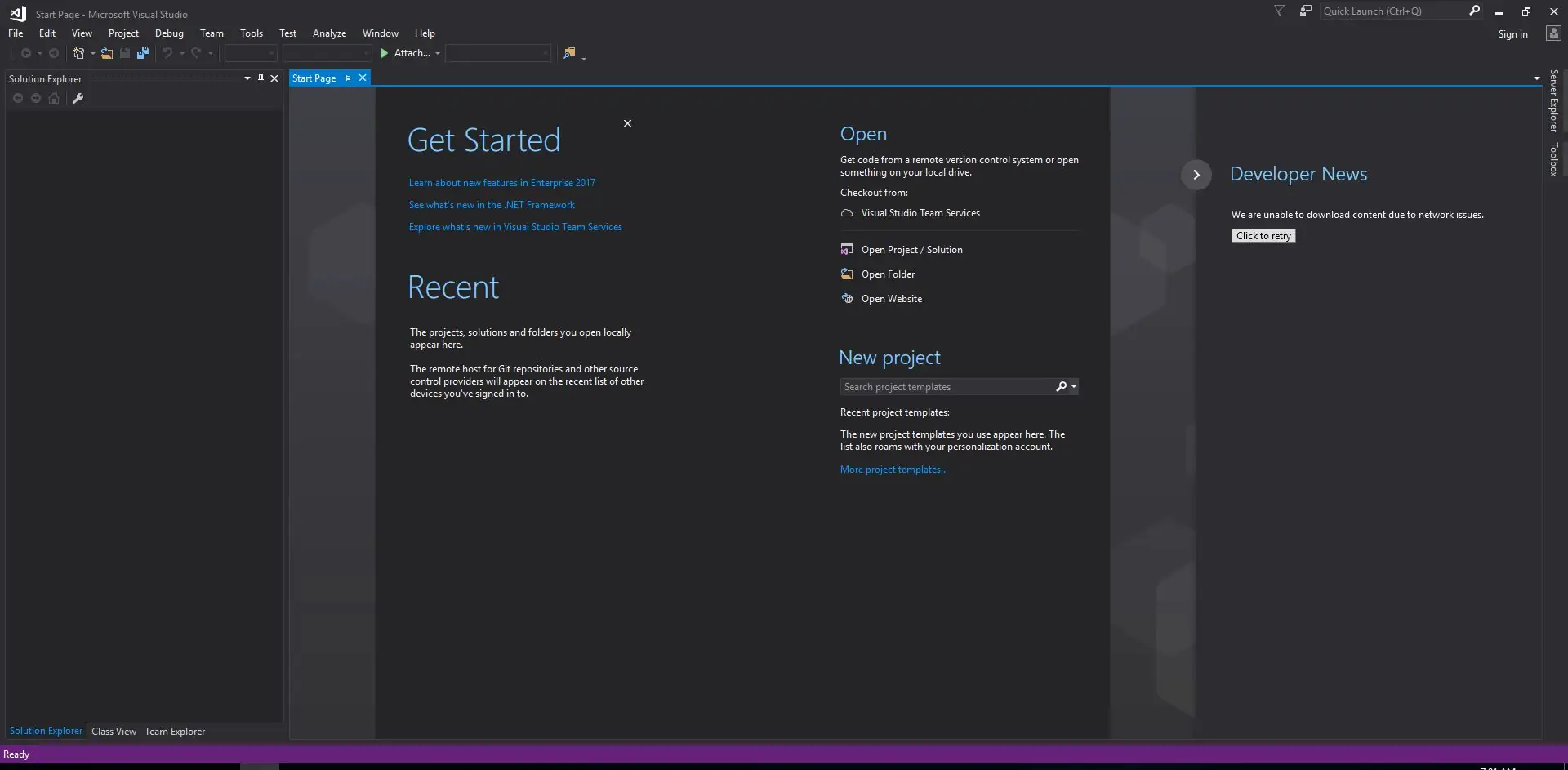Select the Save All toolbar icon
Viewport: 1568px width, 770px height.
[143, 52]
